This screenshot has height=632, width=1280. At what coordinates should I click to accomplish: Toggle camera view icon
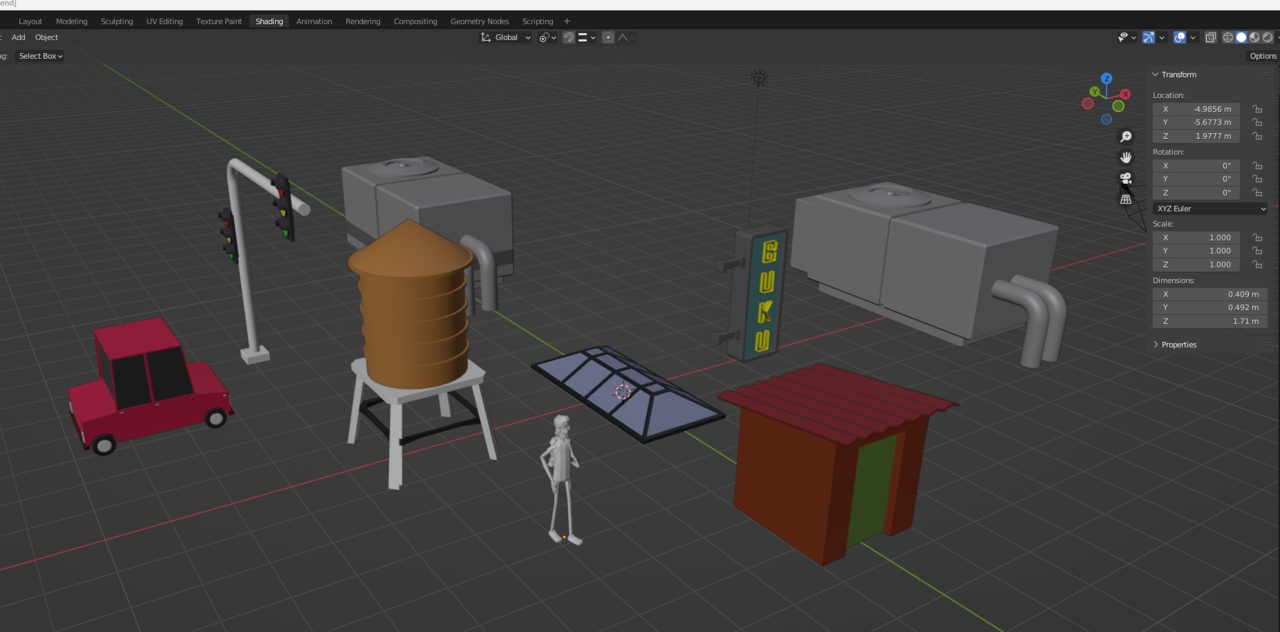[1126, 178]
